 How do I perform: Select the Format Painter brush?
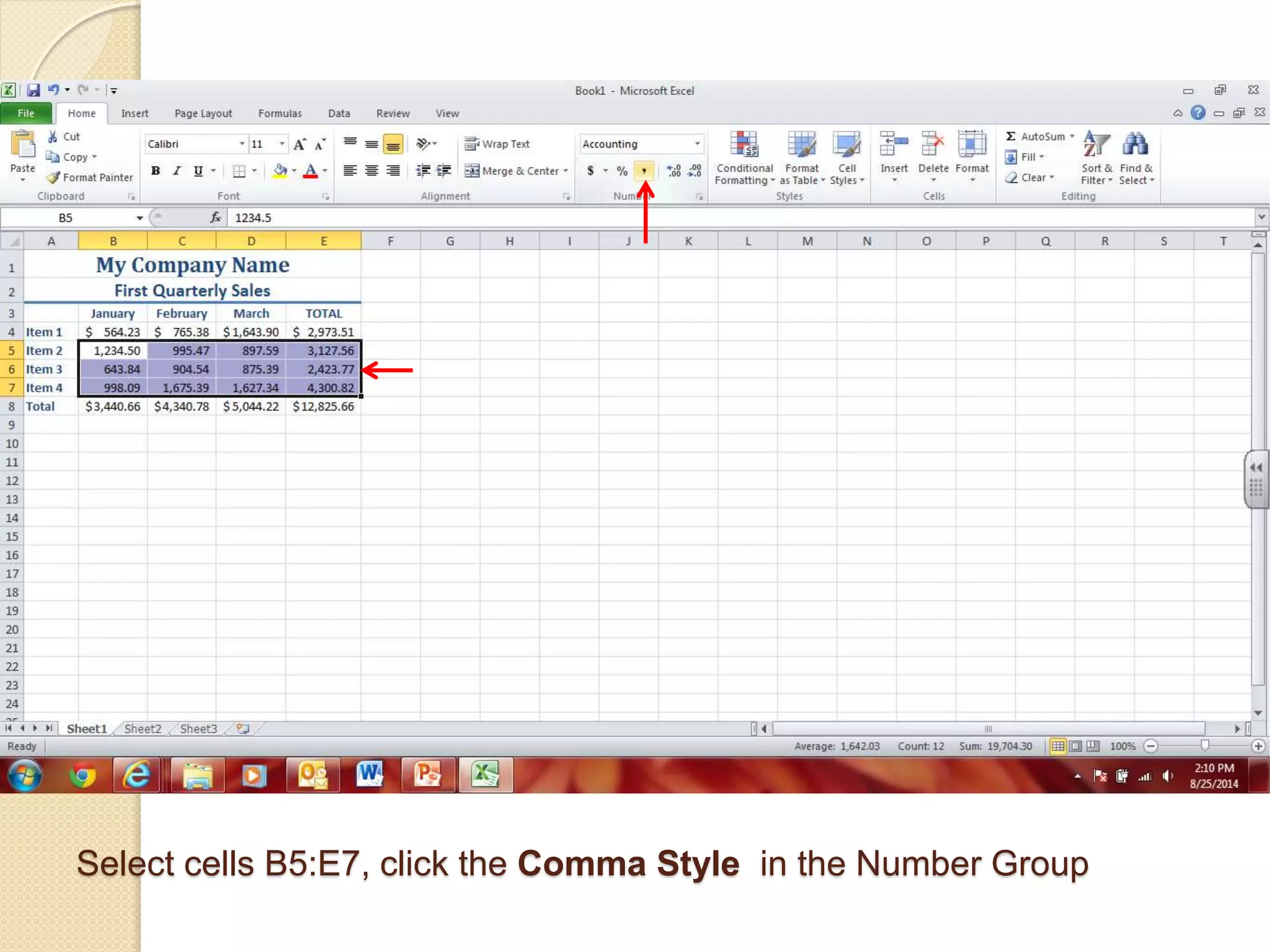(53, 177)
